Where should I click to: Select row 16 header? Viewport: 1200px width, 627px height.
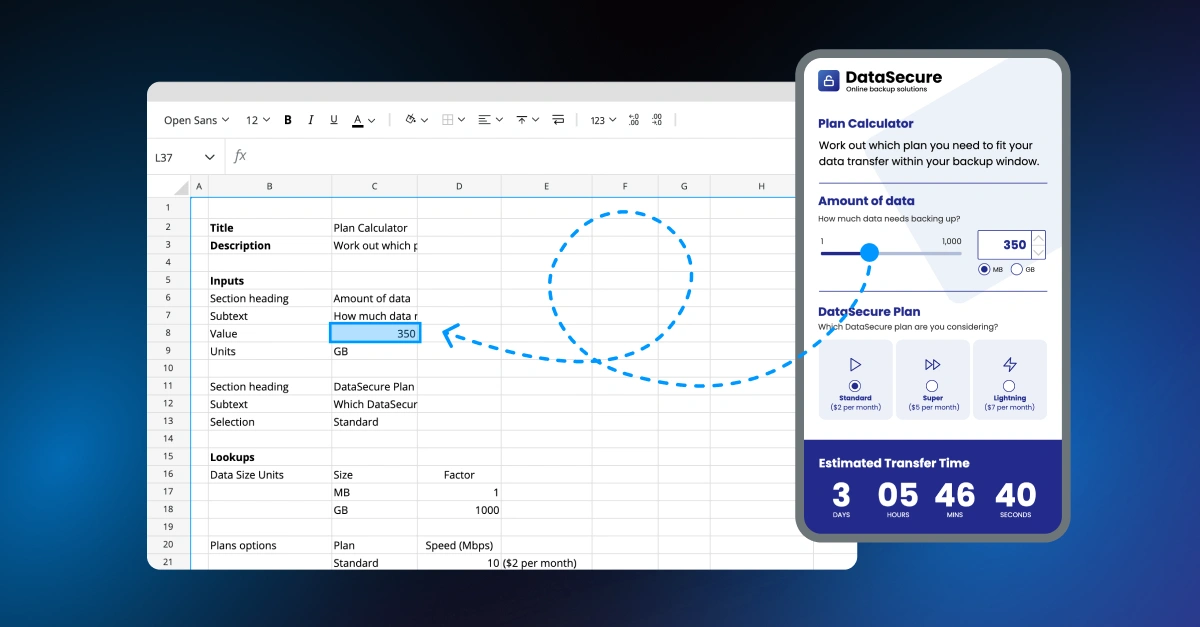168,475
